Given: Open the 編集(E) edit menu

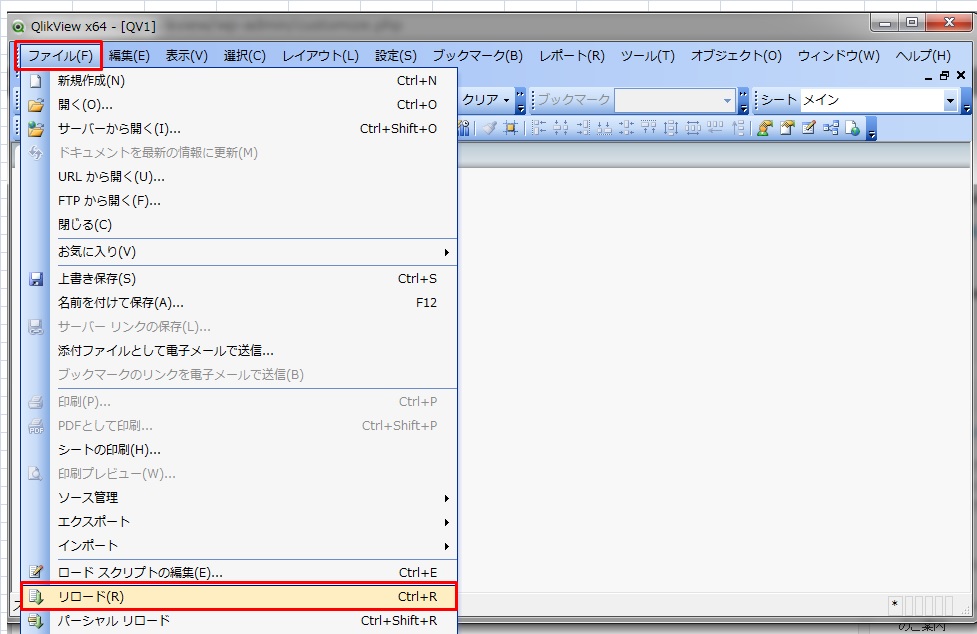Looking at the screenshot, I should pos(129,56).
